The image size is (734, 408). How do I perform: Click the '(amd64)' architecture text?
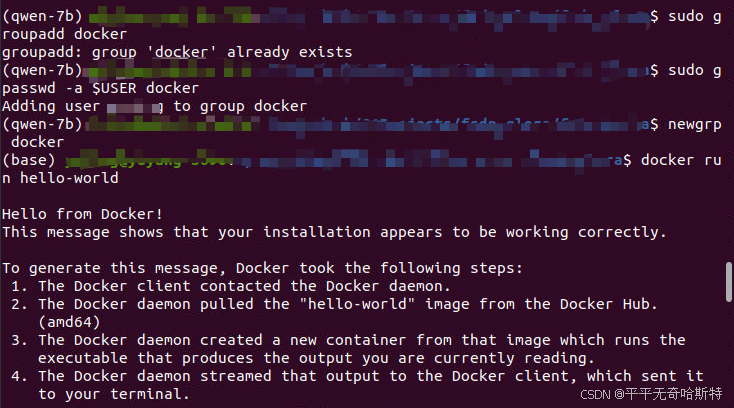[69, 322]
